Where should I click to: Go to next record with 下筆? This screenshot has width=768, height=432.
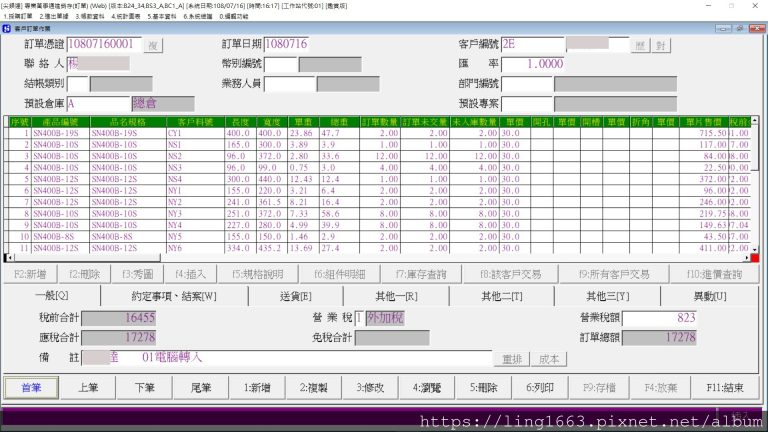(x=144, y=387)
